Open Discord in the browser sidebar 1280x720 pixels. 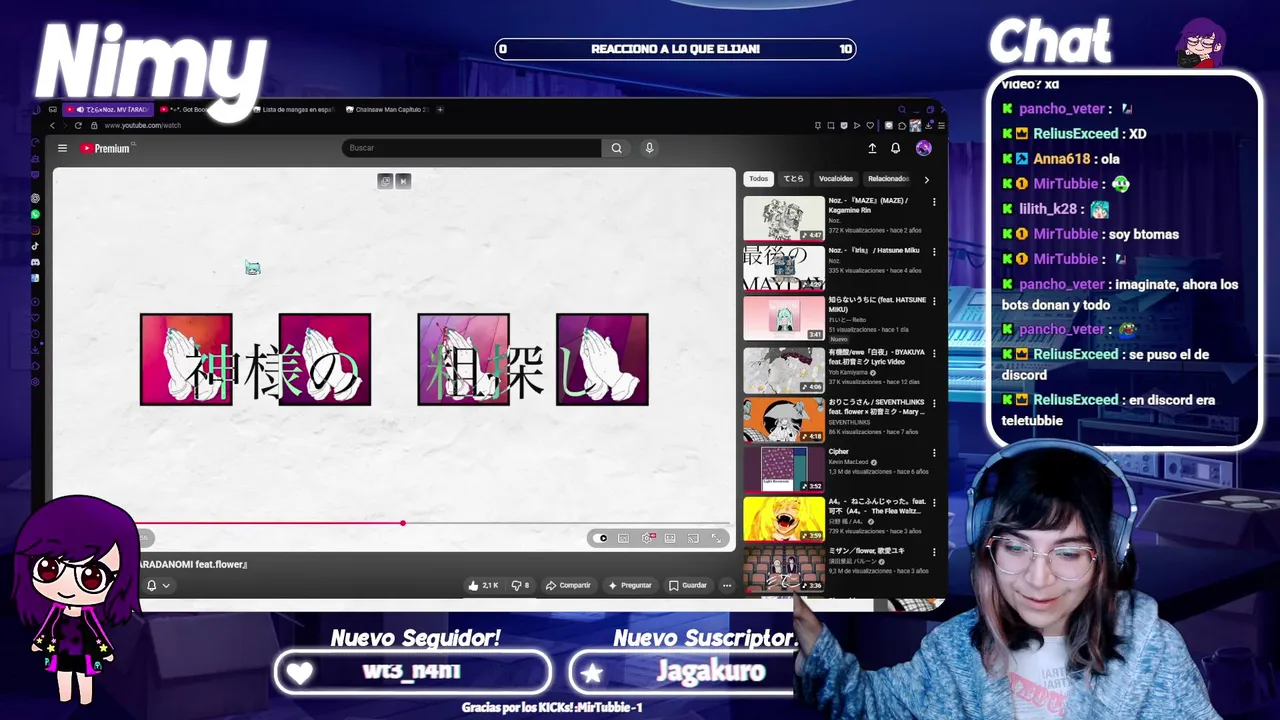coord(35,262)
